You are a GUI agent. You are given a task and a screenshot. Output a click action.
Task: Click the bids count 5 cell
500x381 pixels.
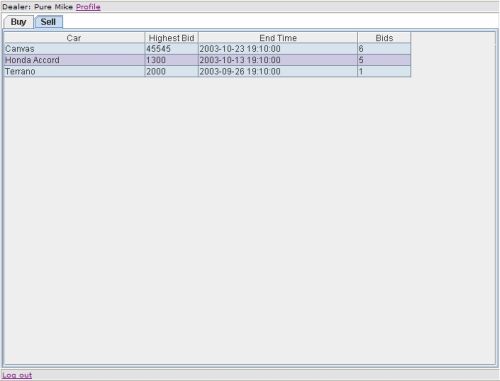[384, 60]
